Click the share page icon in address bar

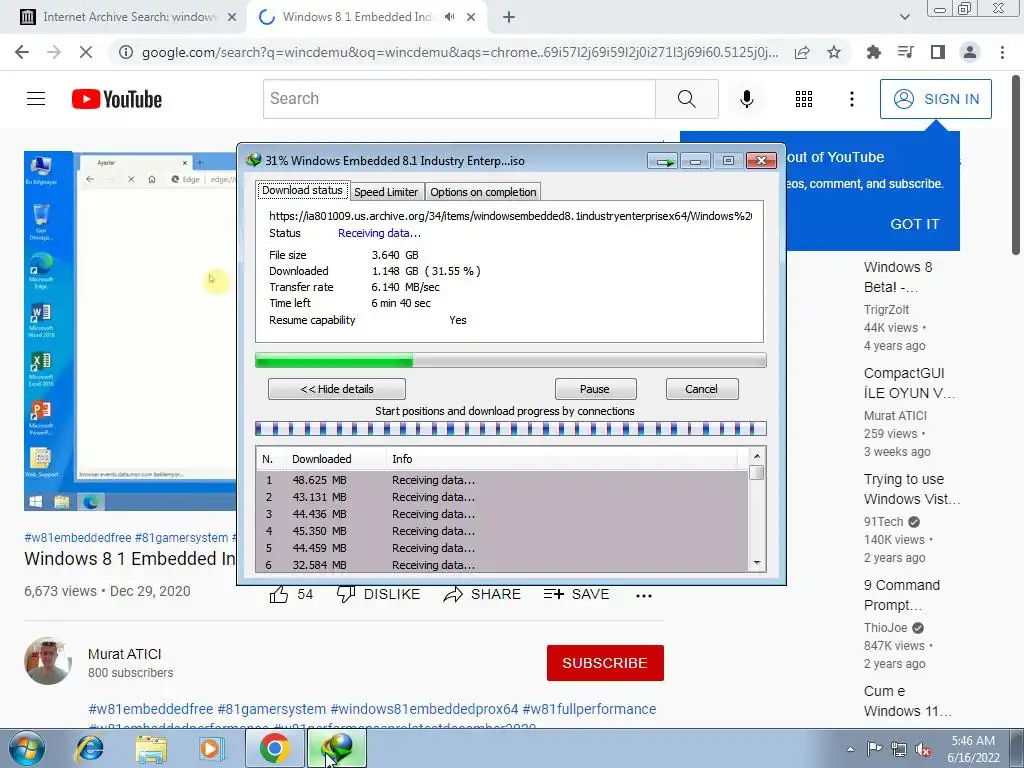point(802,52)
